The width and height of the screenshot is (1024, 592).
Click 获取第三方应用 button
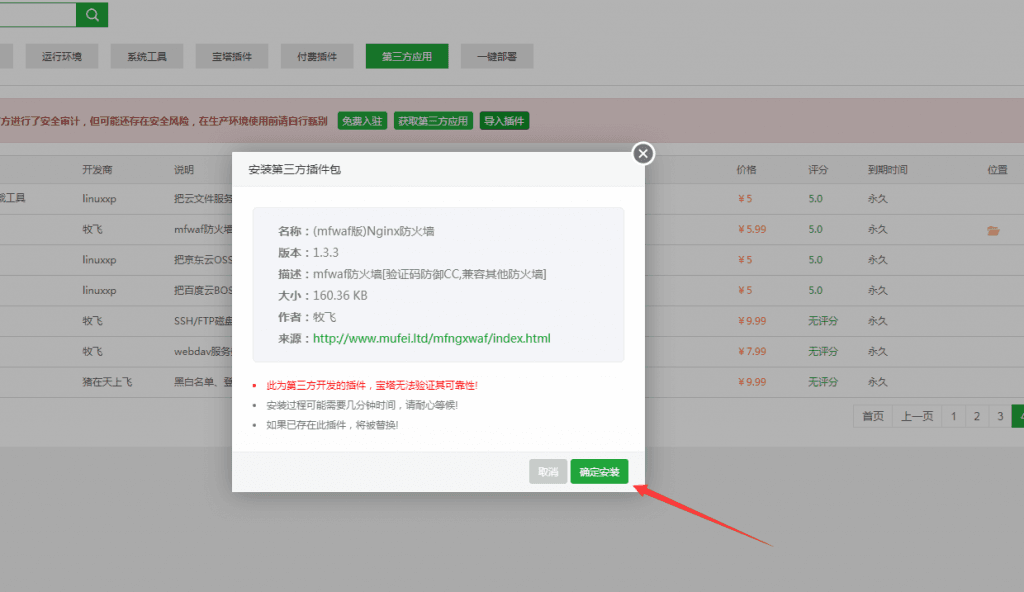433,121
